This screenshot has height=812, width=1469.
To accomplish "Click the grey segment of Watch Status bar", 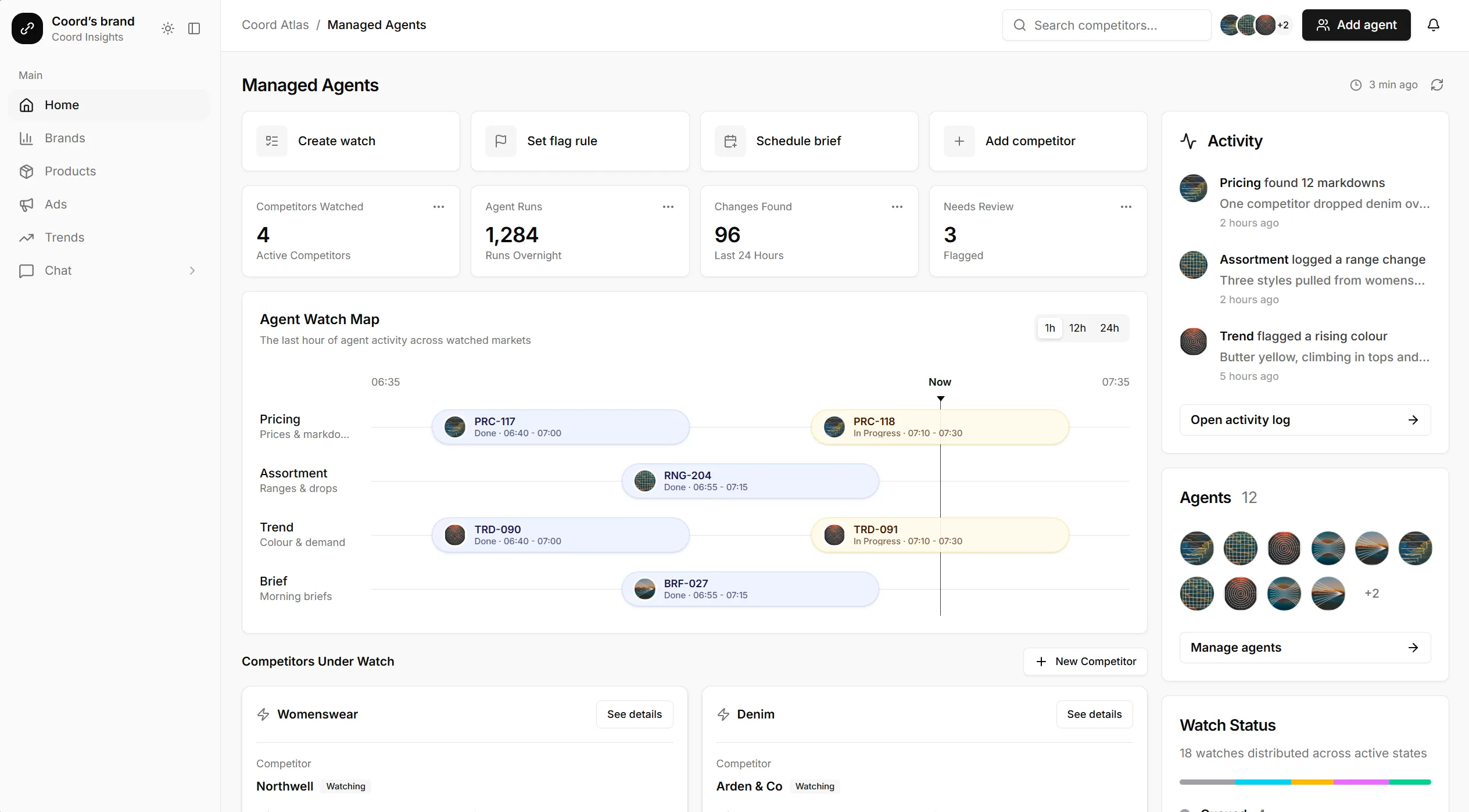I will coord(1208,782).
